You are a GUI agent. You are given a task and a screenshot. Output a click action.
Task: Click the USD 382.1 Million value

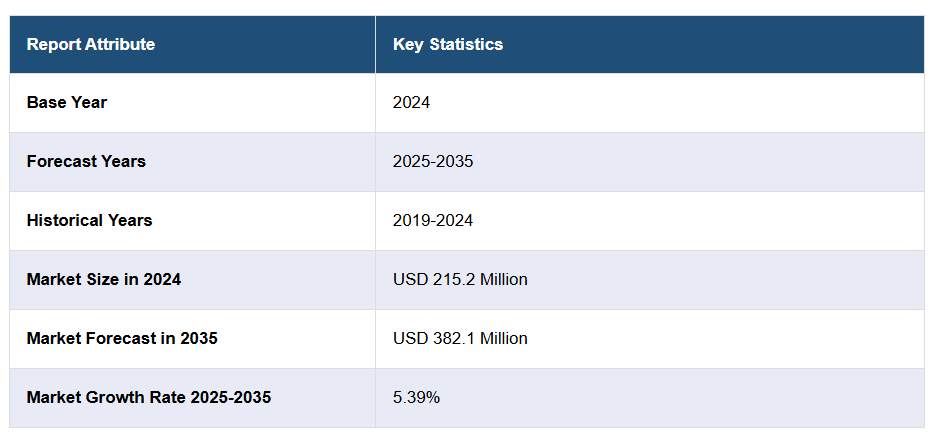pyautogui.click(x=460, y=338)
